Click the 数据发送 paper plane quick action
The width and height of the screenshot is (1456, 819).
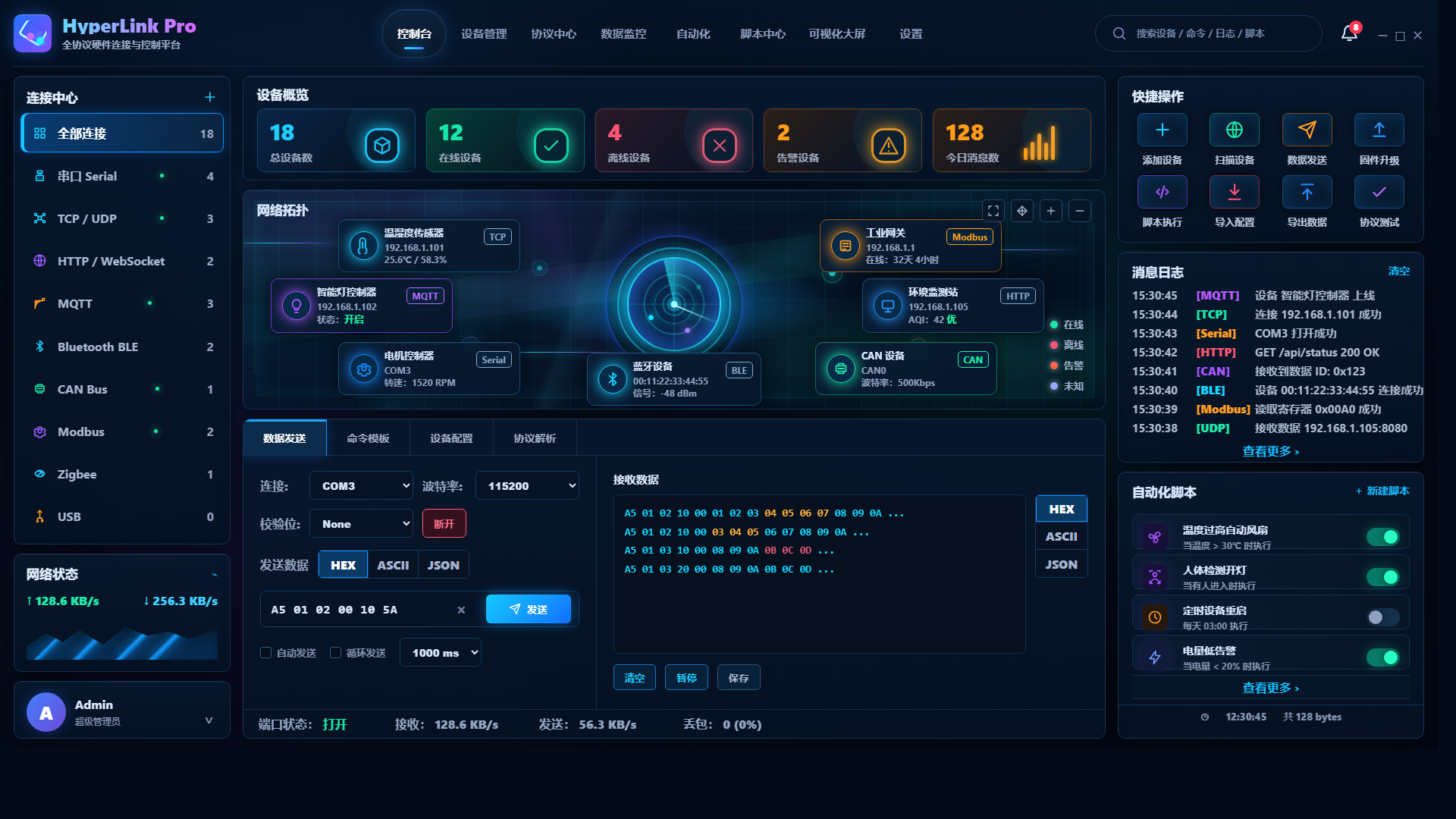[x=1307, y=130]
